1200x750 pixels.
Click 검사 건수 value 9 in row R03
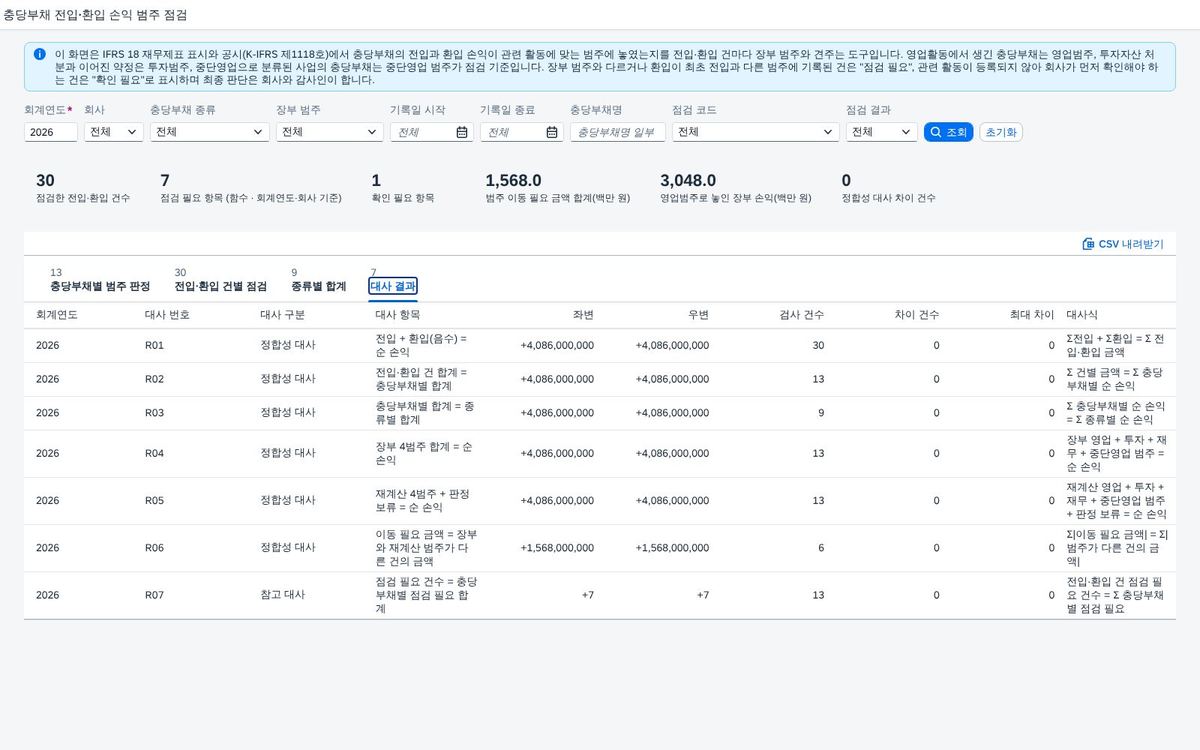click(821, 413)
